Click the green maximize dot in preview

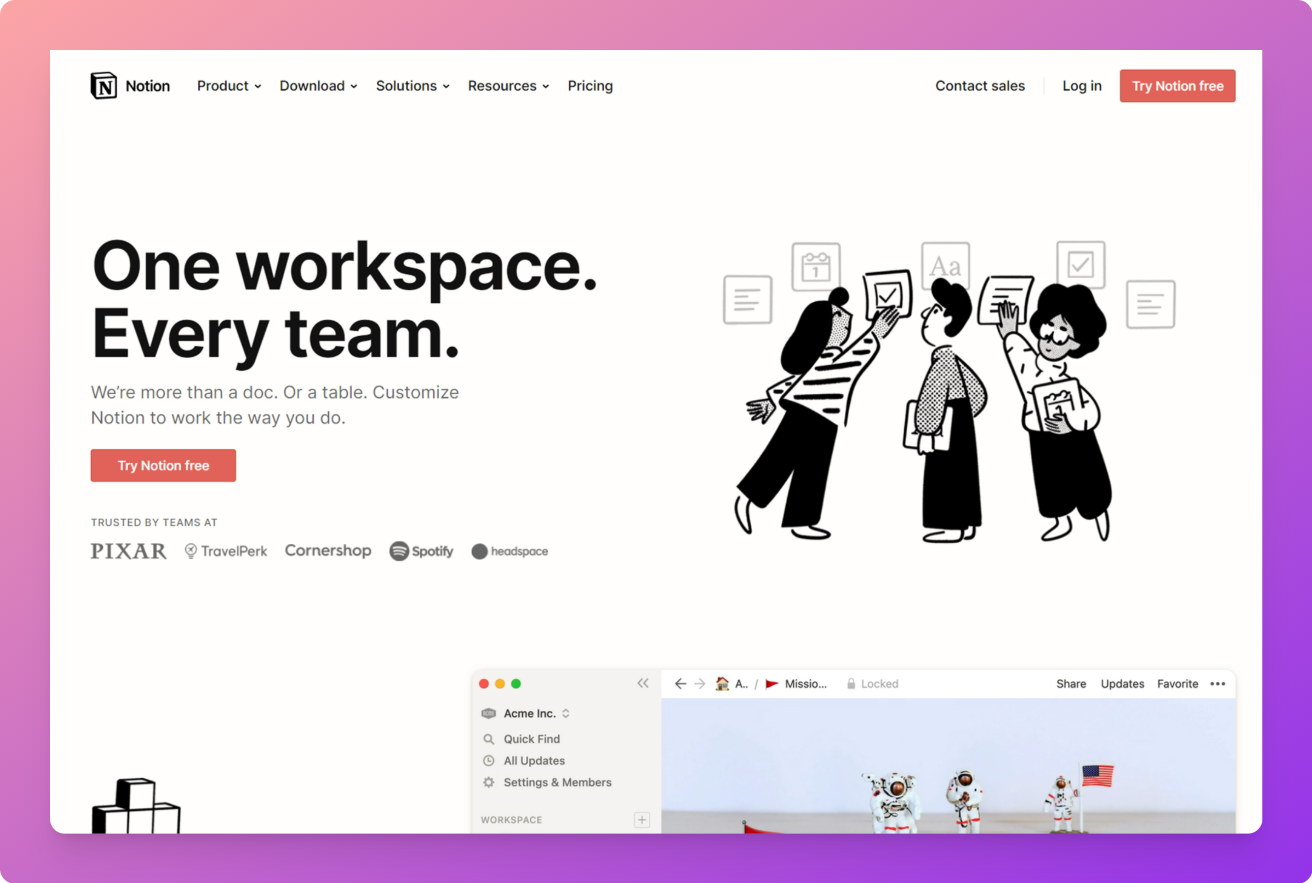516,684
